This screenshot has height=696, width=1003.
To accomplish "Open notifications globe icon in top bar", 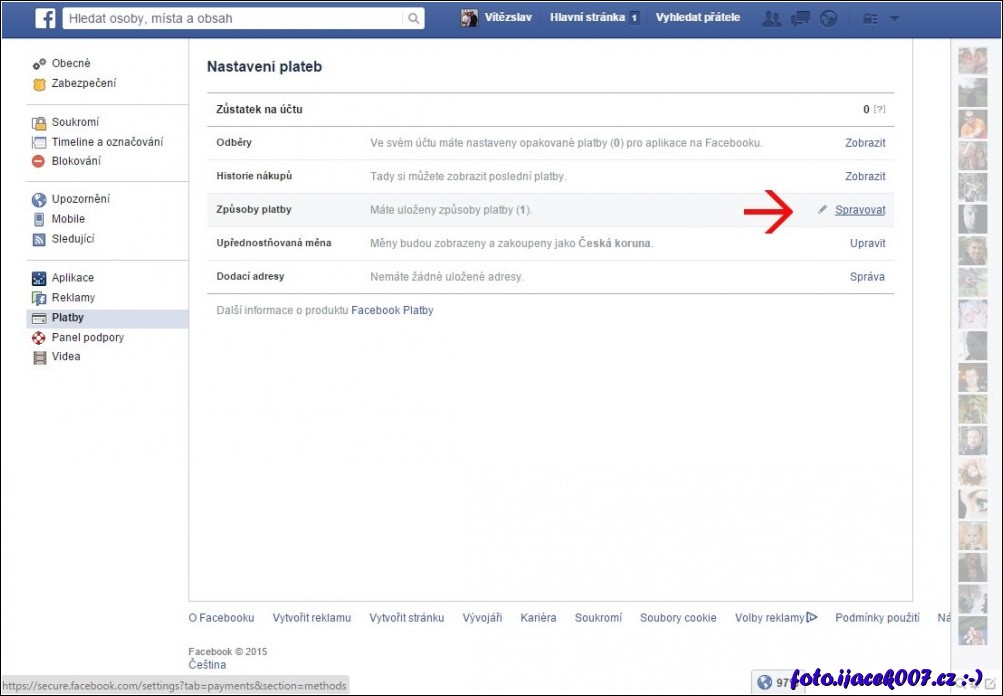I will 828,18.
